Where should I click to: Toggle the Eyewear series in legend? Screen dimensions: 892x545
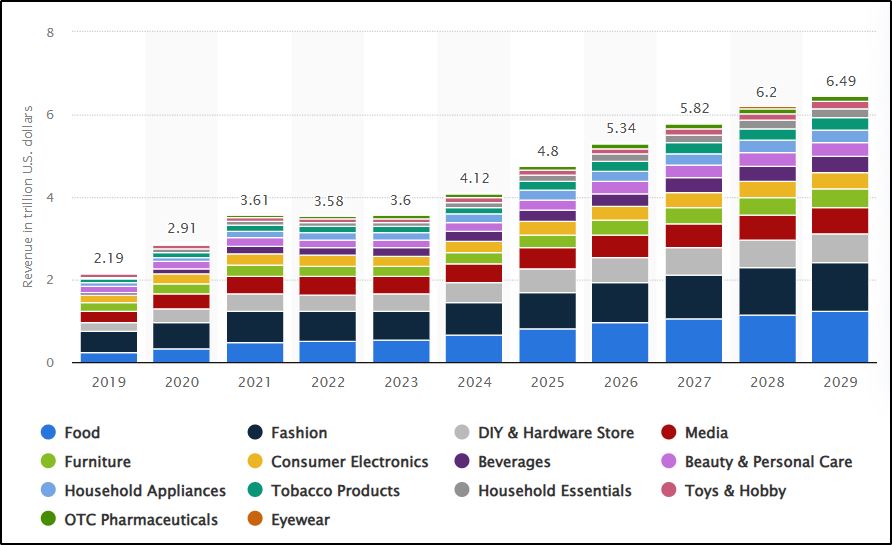300,520
